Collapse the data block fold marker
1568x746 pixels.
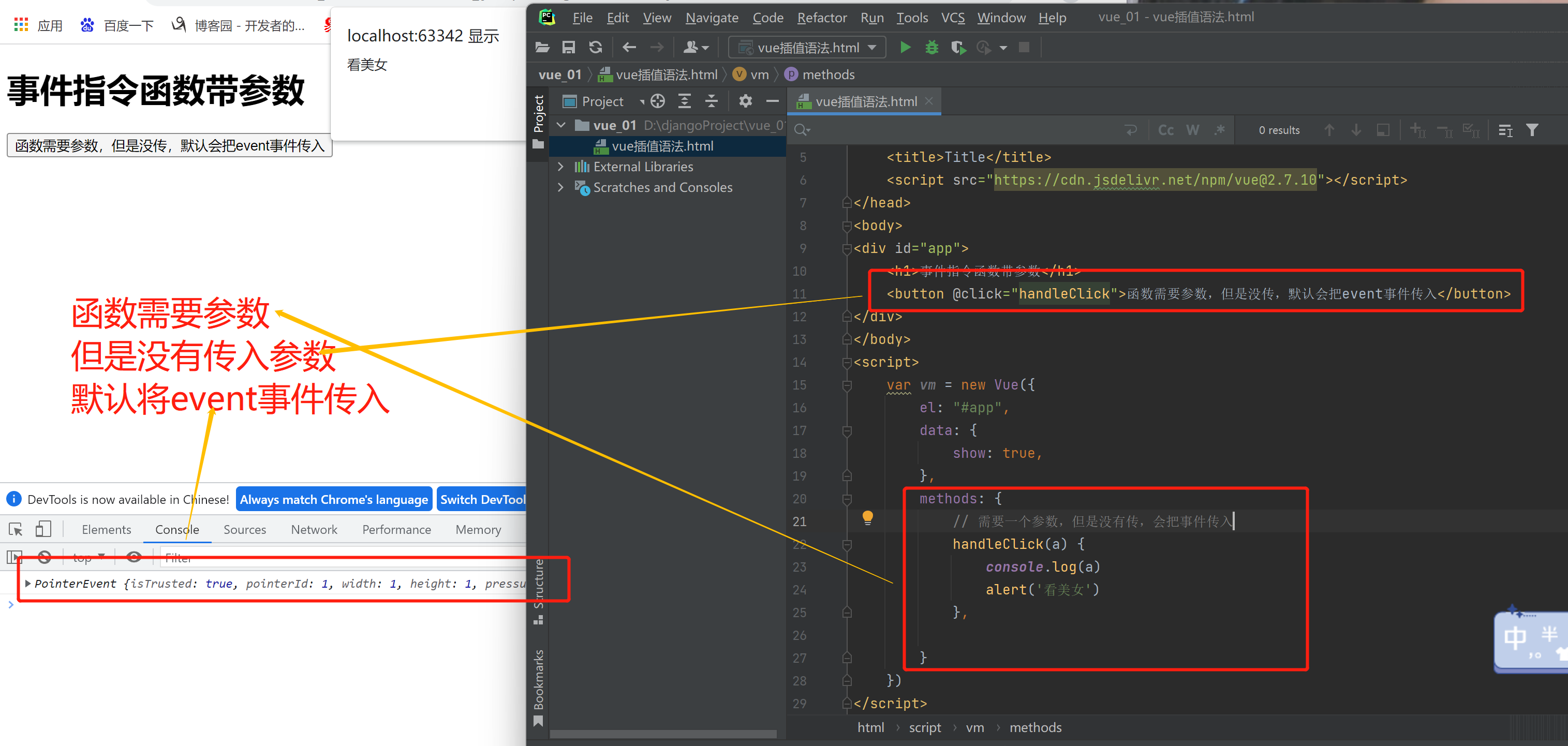847,431
